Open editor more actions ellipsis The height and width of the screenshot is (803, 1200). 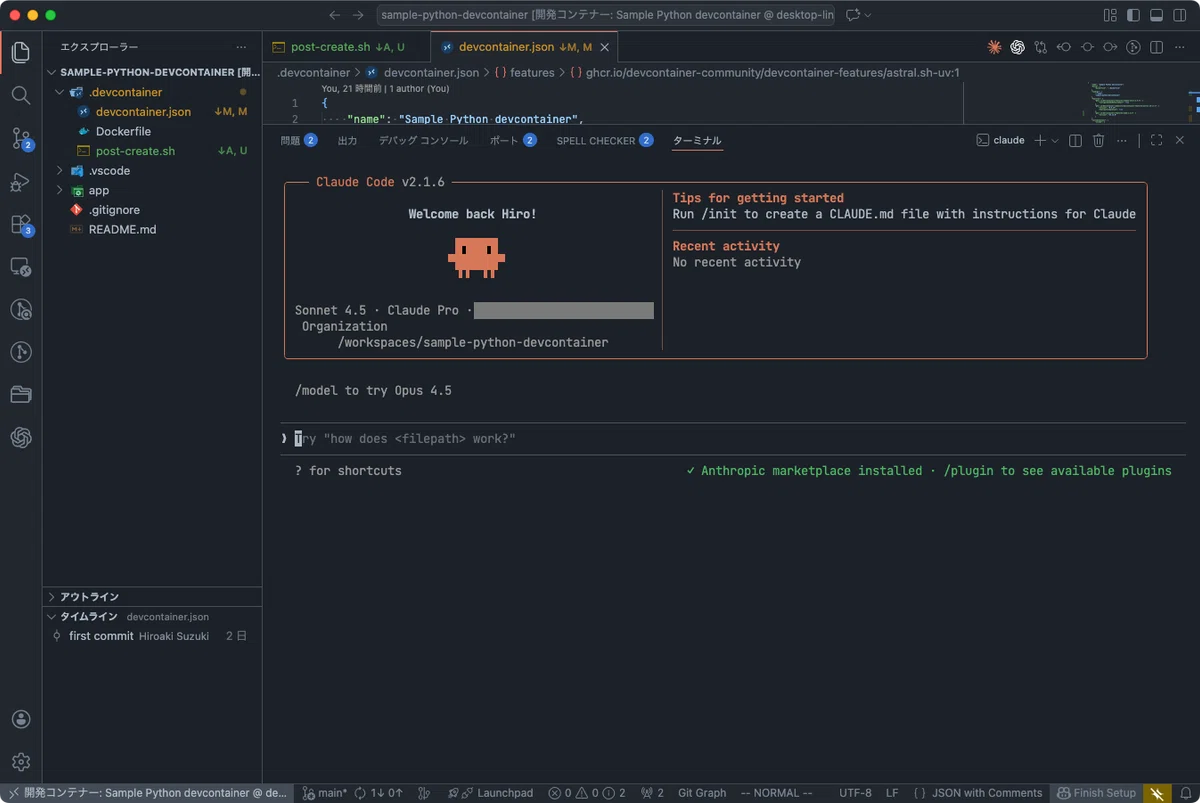(1179, 47)
